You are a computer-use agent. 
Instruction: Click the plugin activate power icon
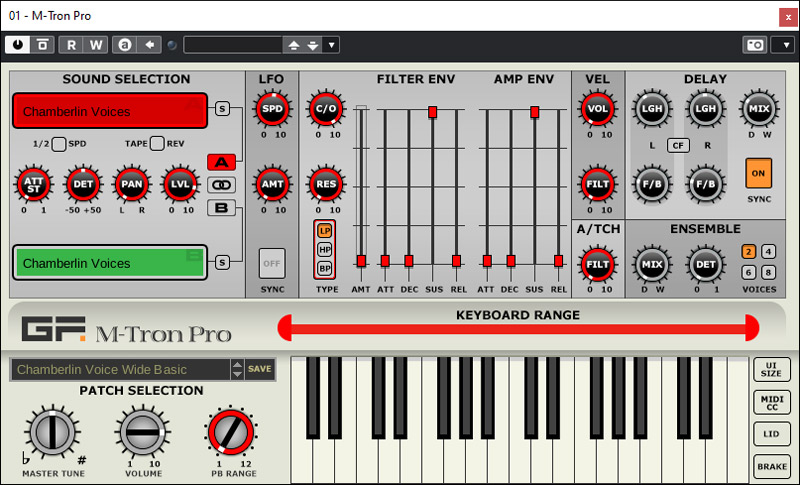(18, 44)
